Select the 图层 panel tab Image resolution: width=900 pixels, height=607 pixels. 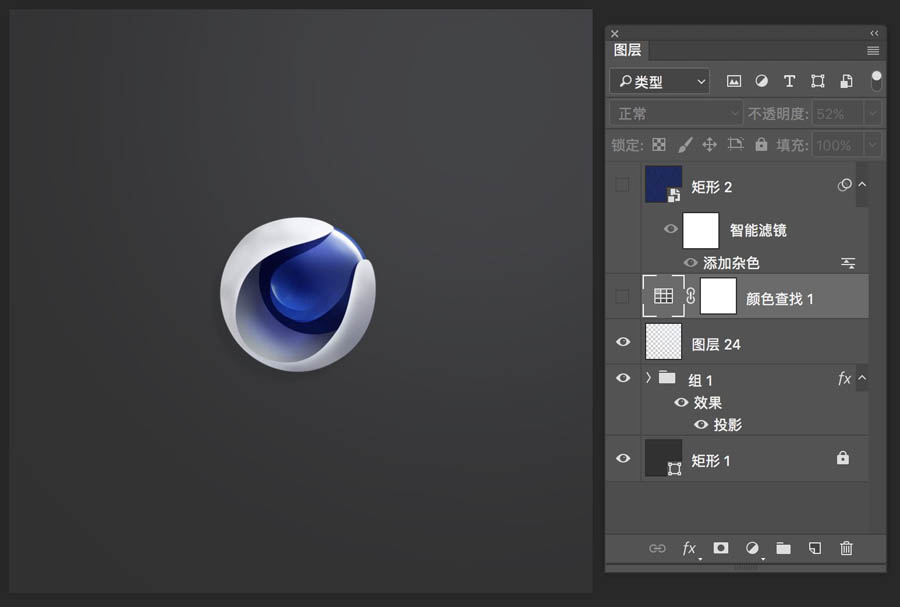(628, 50)
